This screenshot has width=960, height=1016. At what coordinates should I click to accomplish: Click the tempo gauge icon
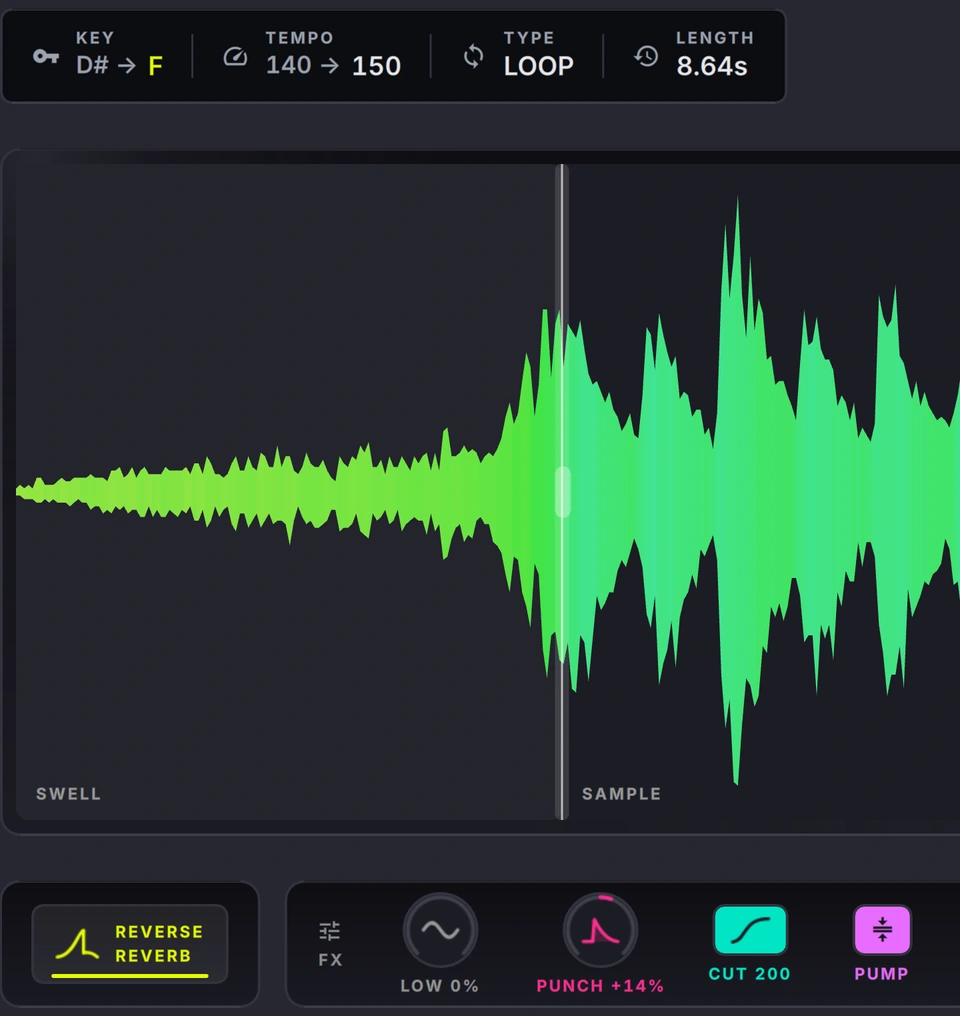[x=235, y=57]
